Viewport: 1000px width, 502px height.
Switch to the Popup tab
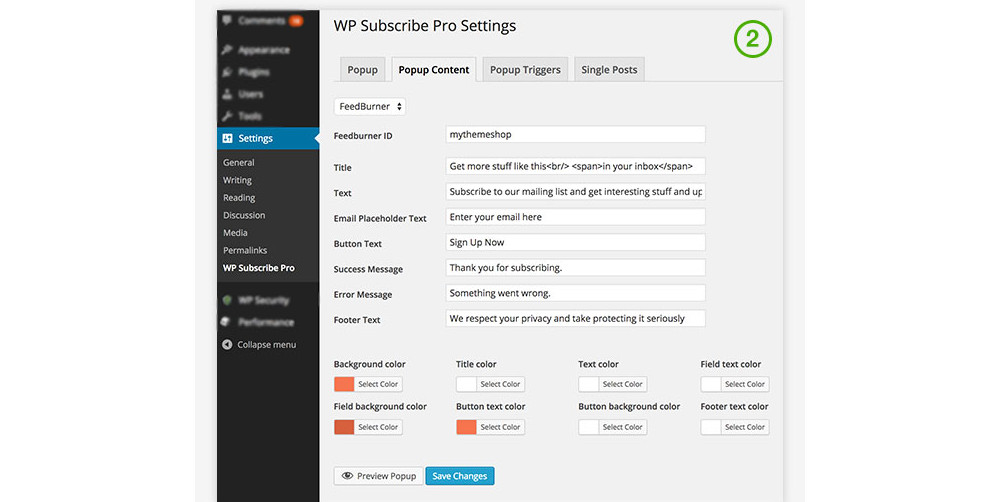tap(362, 70)
